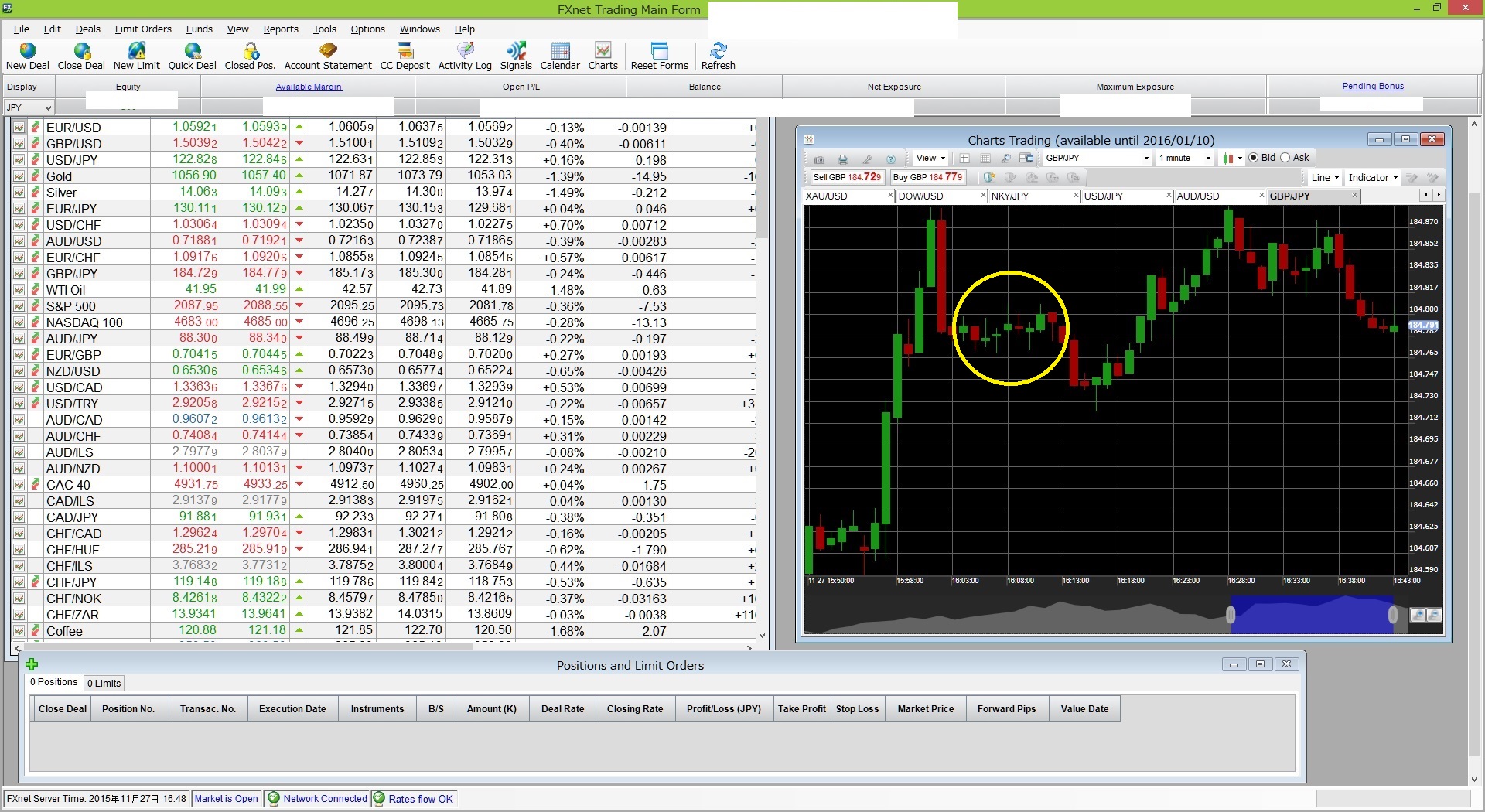Image resolution: width=1485 pixels, height=812 pixels.
Task: Open the economic Calendar
Action: (x=560, y=56)
